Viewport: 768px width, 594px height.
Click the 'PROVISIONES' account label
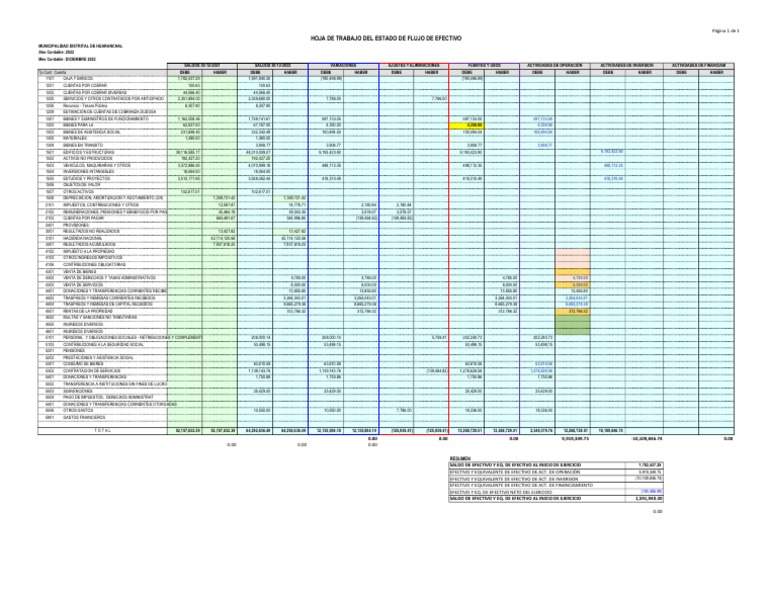point(76,225)
